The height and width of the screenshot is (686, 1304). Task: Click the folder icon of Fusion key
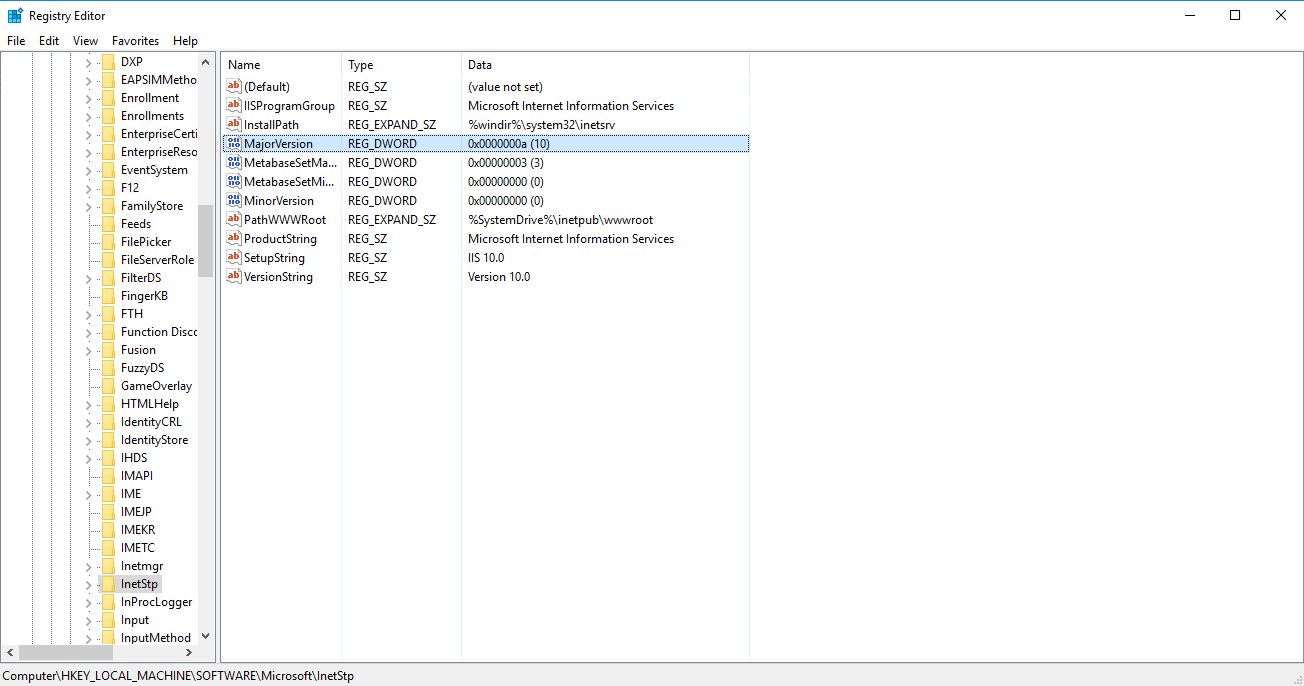pyautogui.click(x=108, y=350)
